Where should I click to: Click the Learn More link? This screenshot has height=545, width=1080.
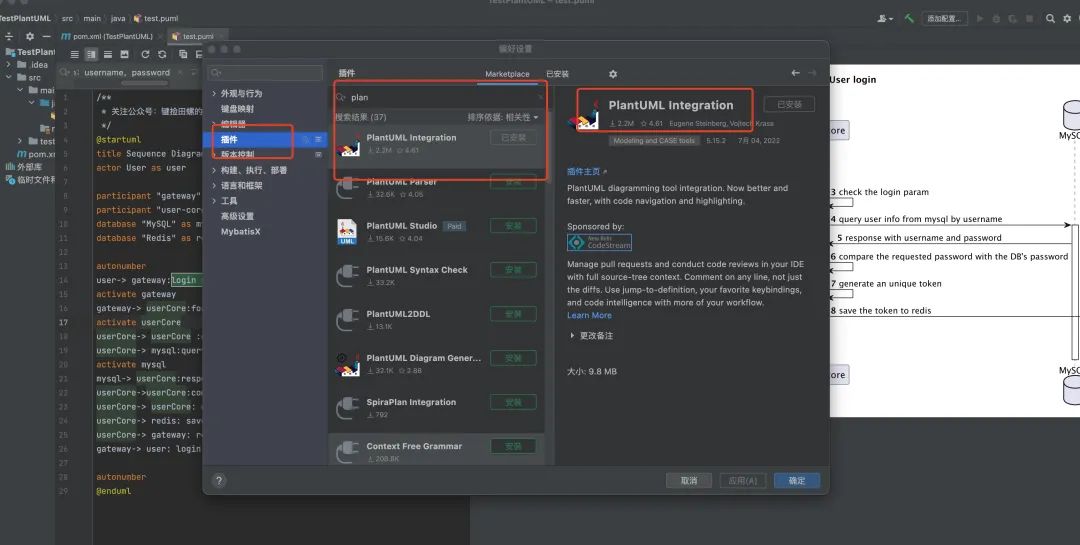(589, 316)
